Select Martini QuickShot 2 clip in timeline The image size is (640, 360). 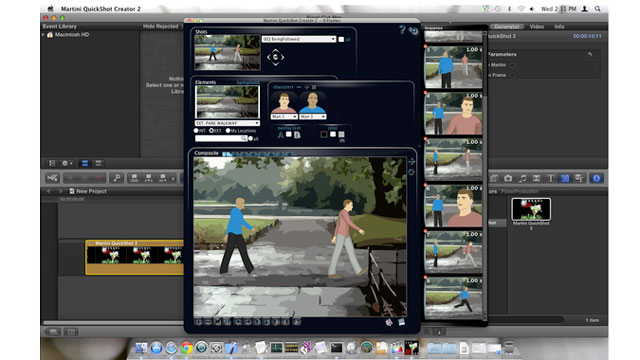point(134,258)
